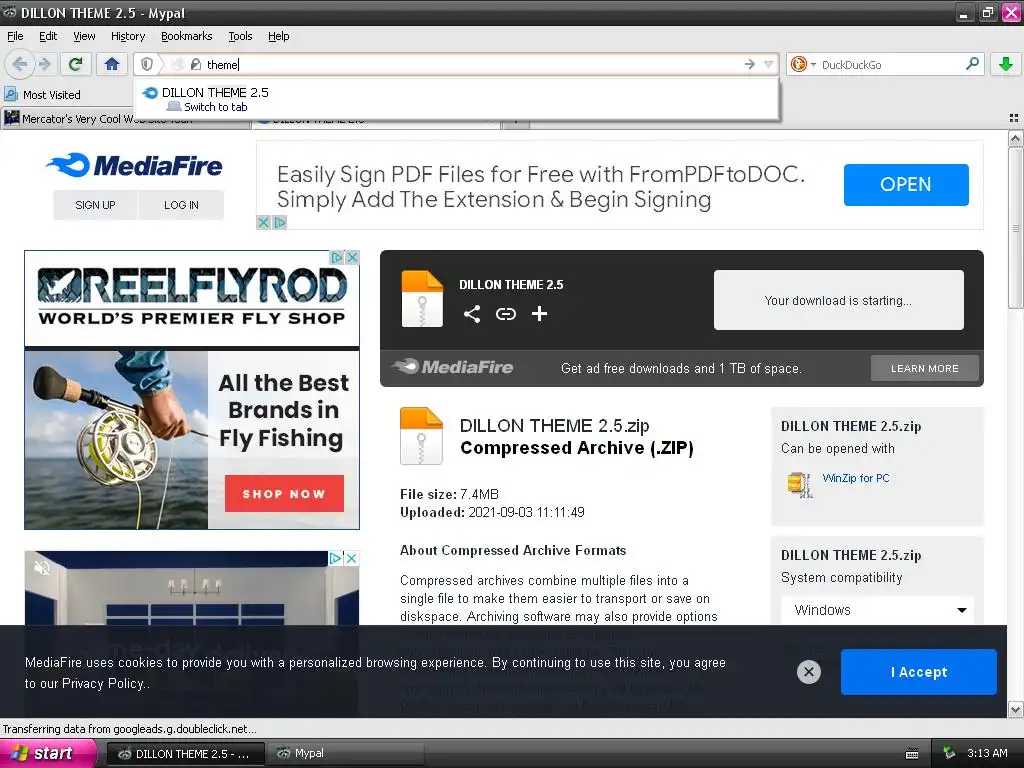Open the Windows system compatibility dropdown
This screenshot has width=1024, height=768.
[x=878, y=610]
